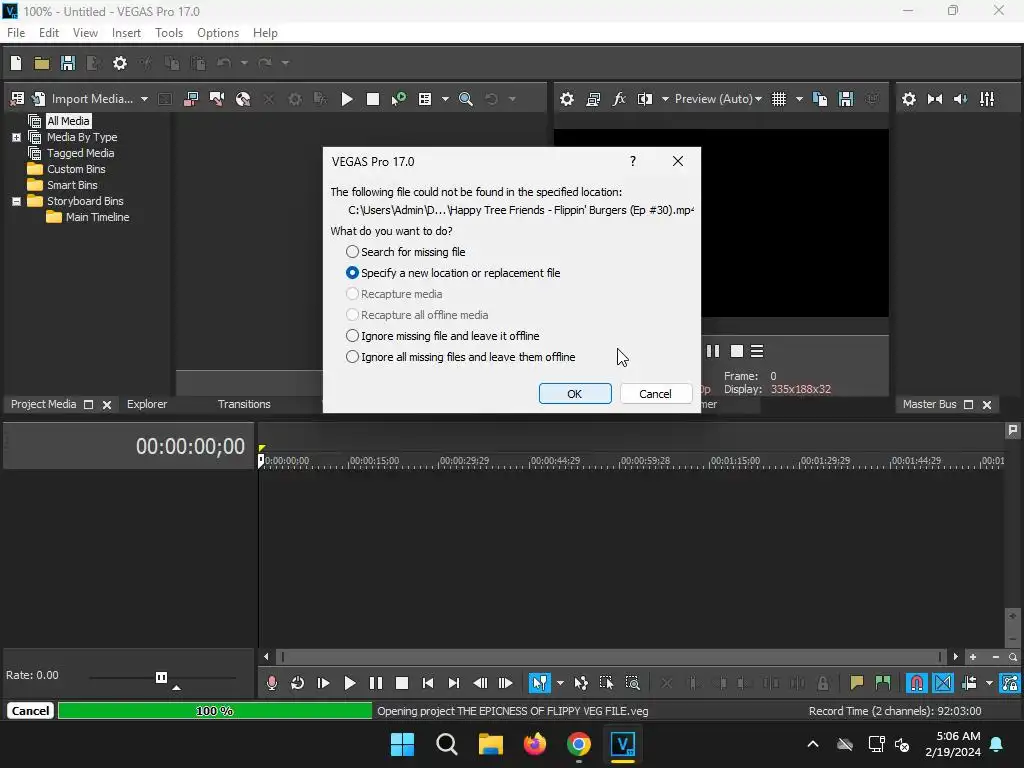Select Main Timeline bin

(97, 217)
